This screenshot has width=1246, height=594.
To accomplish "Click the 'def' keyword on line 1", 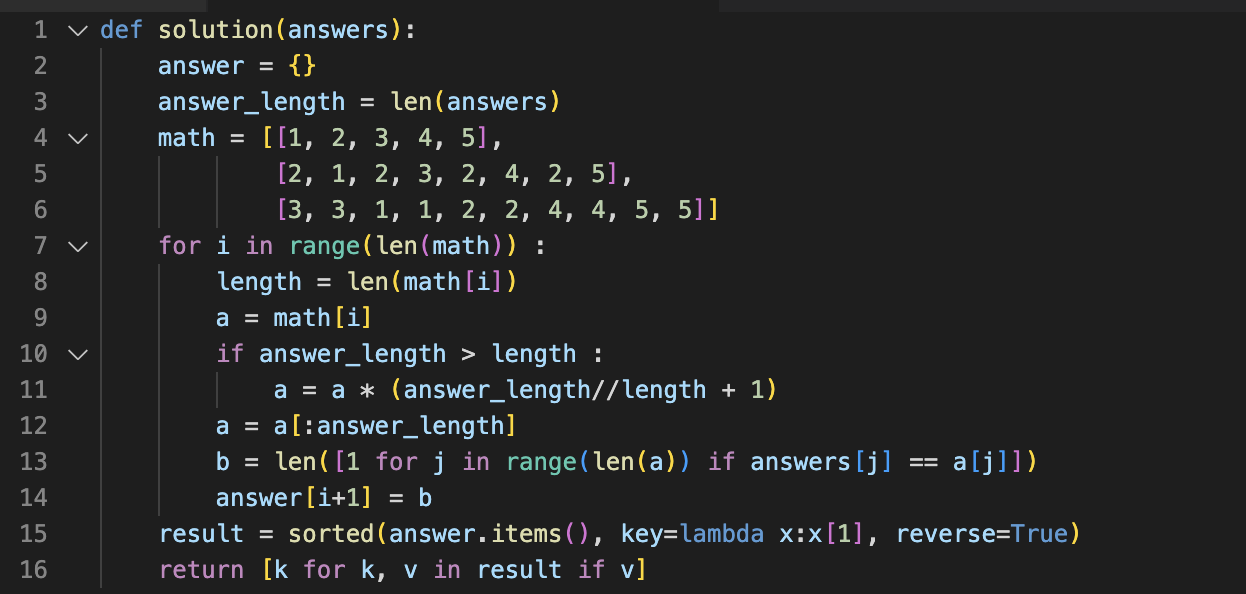I will click(x=121, y=30).
